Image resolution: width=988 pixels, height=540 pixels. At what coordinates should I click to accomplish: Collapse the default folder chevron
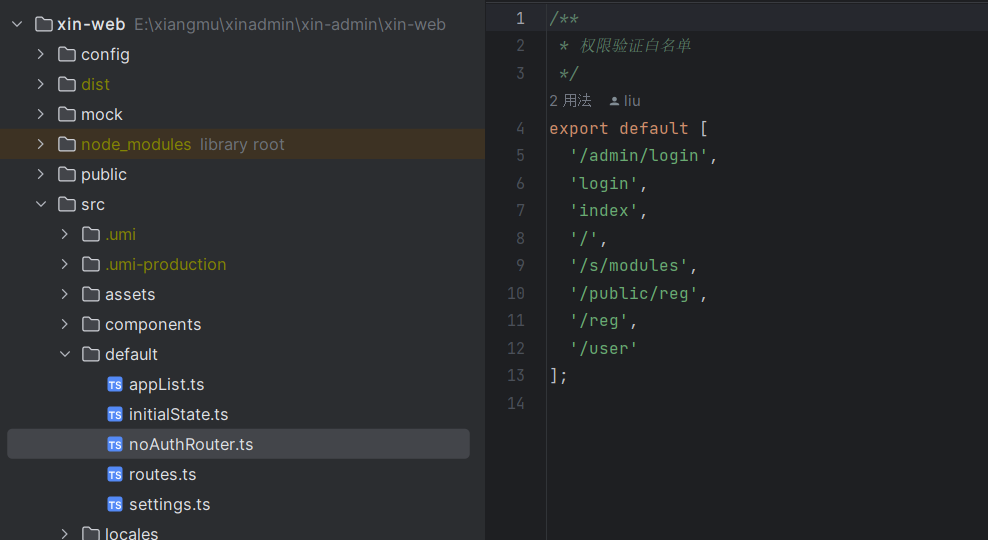click(x=65, y=355)
